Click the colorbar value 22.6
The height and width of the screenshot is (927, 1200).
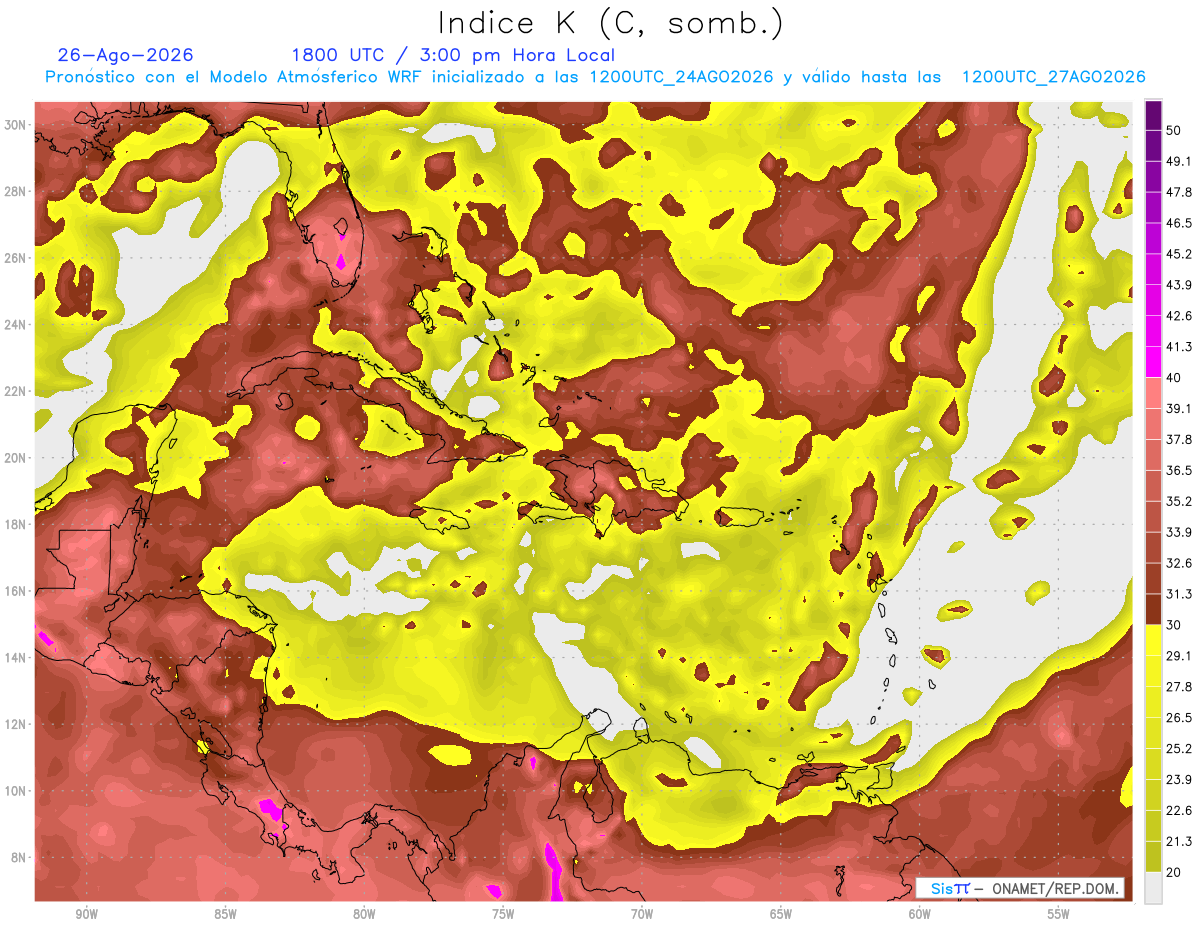click(x=1179, y=811)
